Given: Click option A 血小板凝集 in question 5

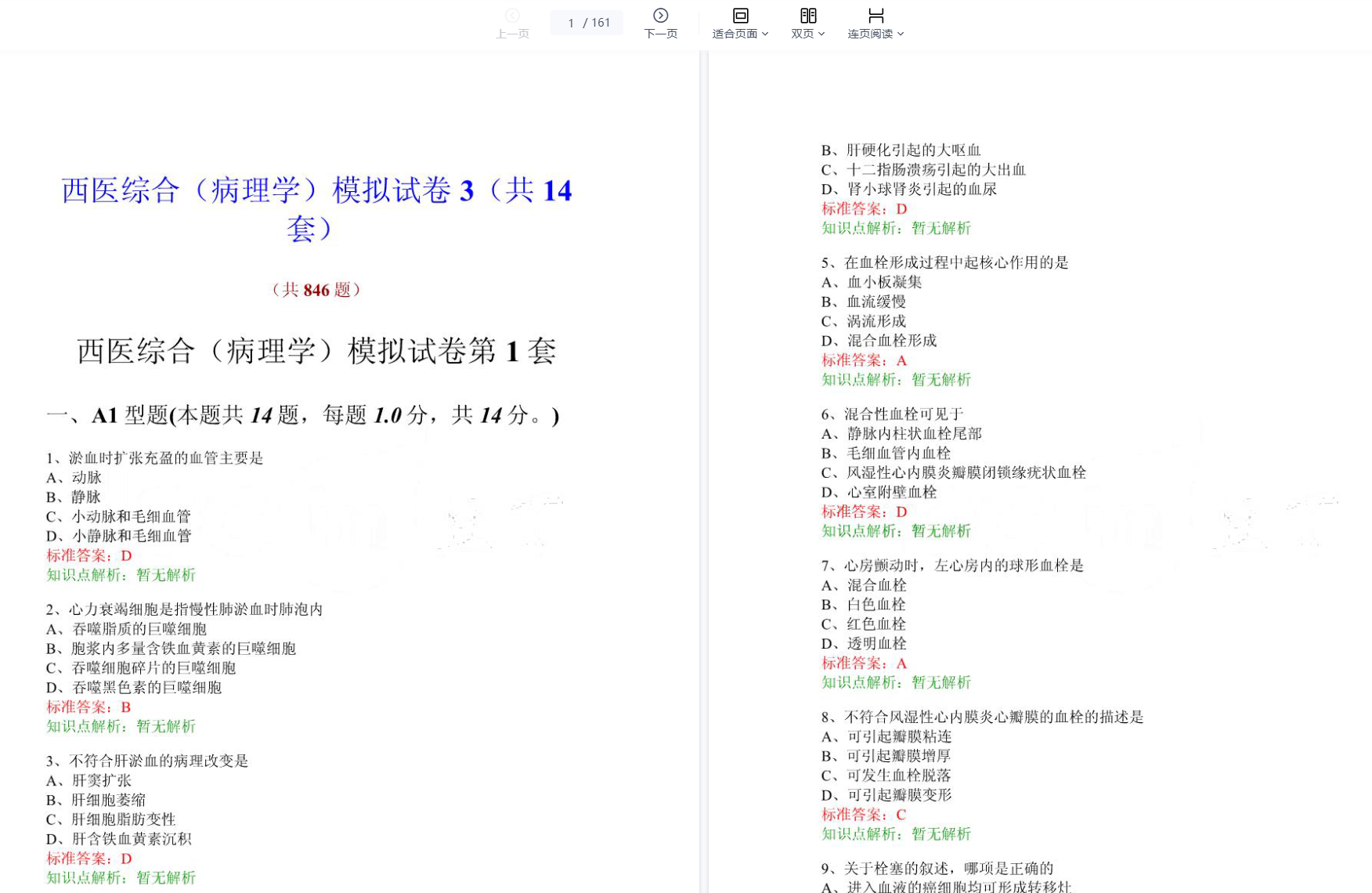Looking at the screenshot, I should pos(872,282).
